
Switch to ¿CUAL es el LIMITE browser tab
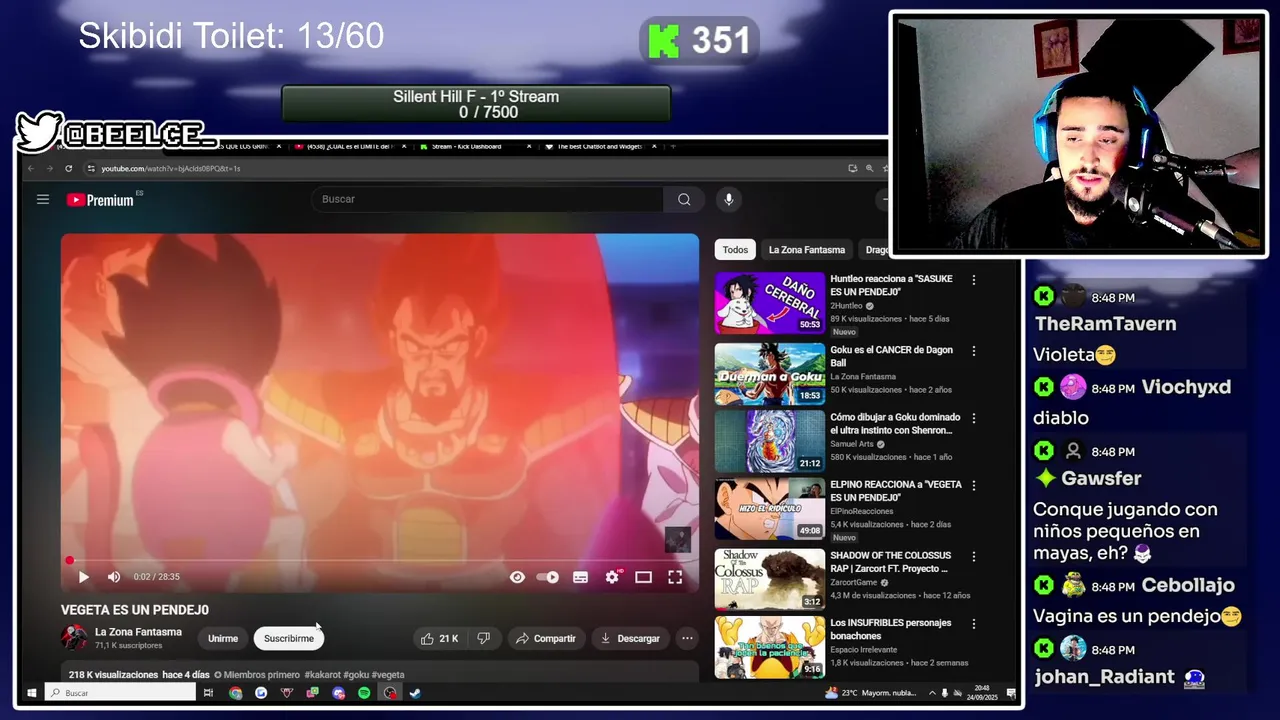pos(350,146)
